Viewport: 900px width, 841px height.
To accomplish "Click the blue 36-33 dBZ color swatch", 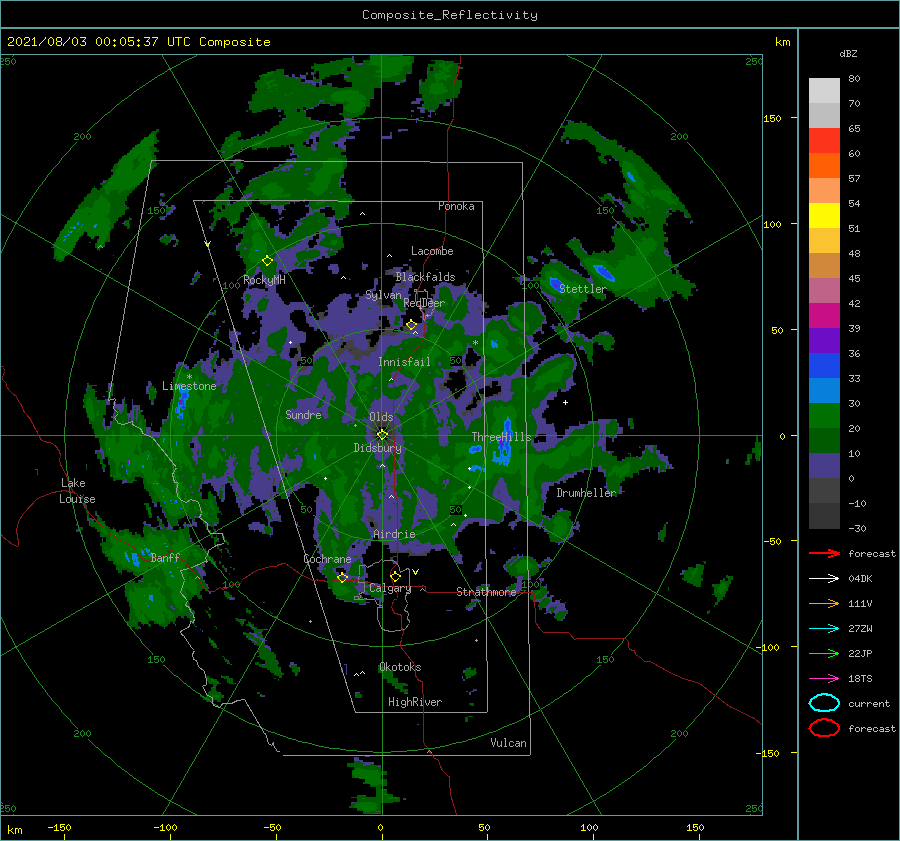I will (824, 366).
